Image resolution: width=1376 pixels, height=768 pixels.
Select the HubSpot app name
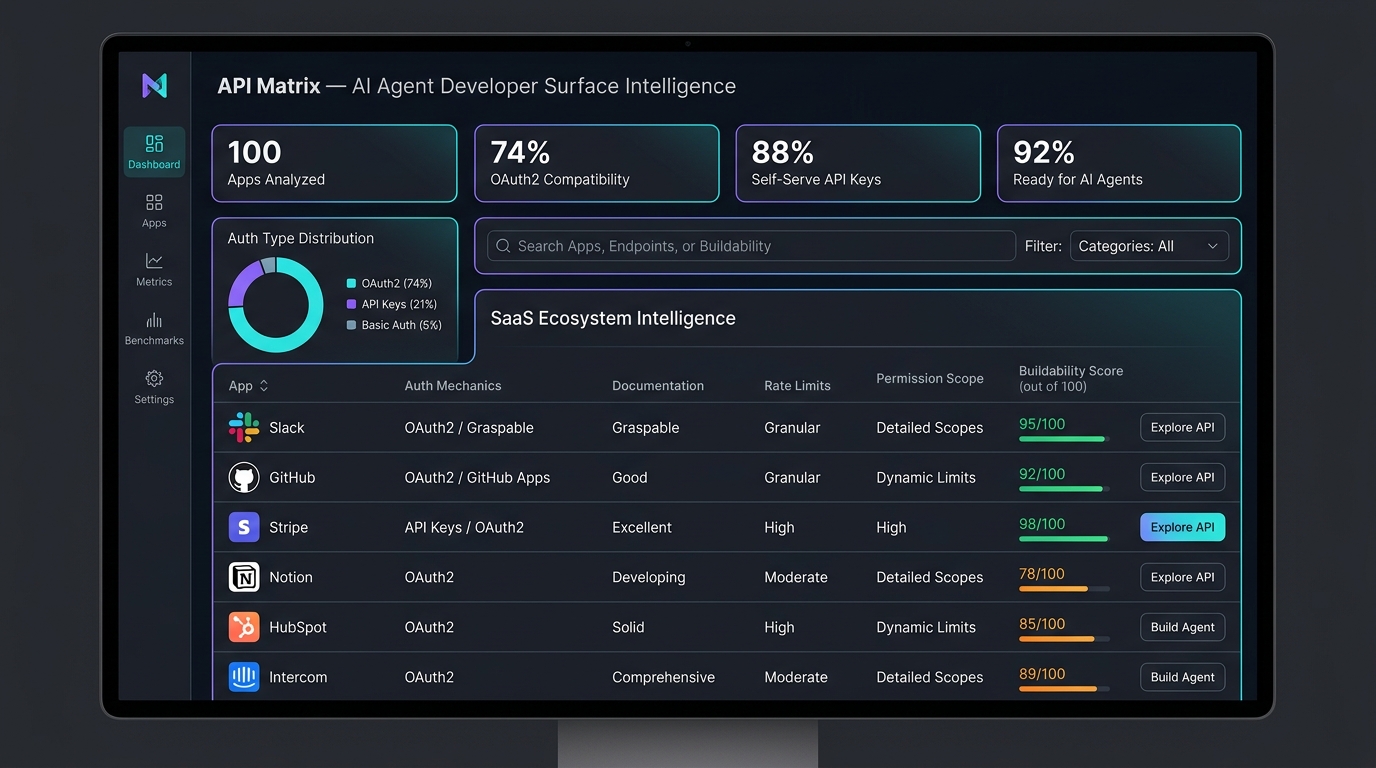point(298,628)
